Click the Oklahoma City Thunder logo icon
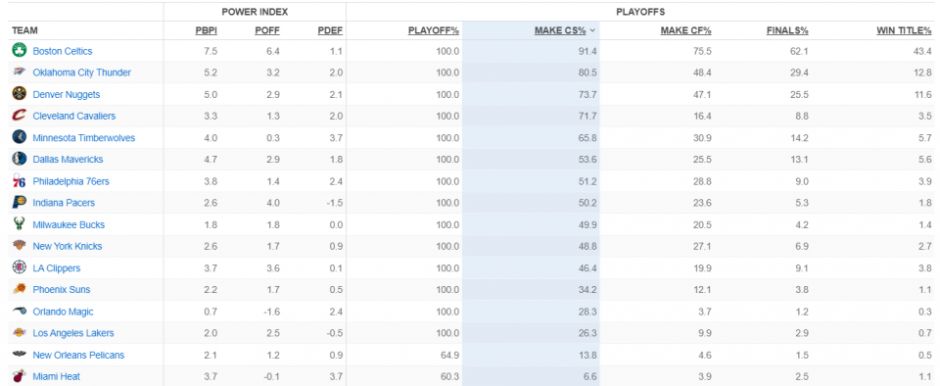This screenshot has height=386, width=940. pos(19,73)
